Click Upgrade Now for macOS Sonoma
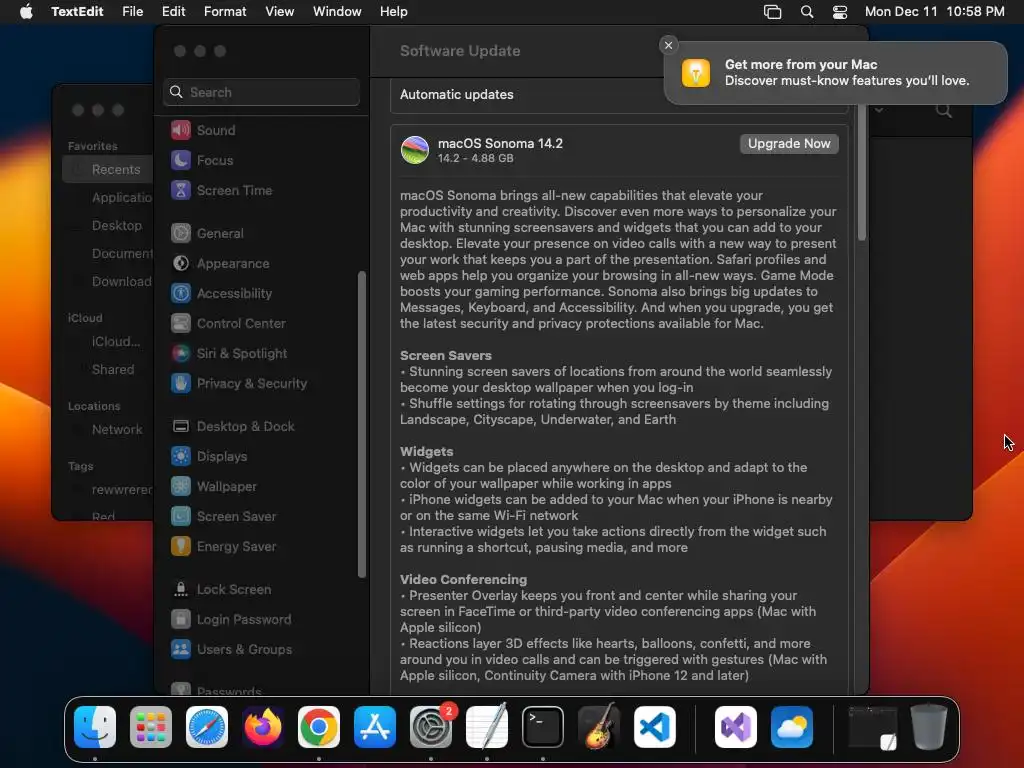This screenshot has width=1024, height=768. click(x=789, y=144)
